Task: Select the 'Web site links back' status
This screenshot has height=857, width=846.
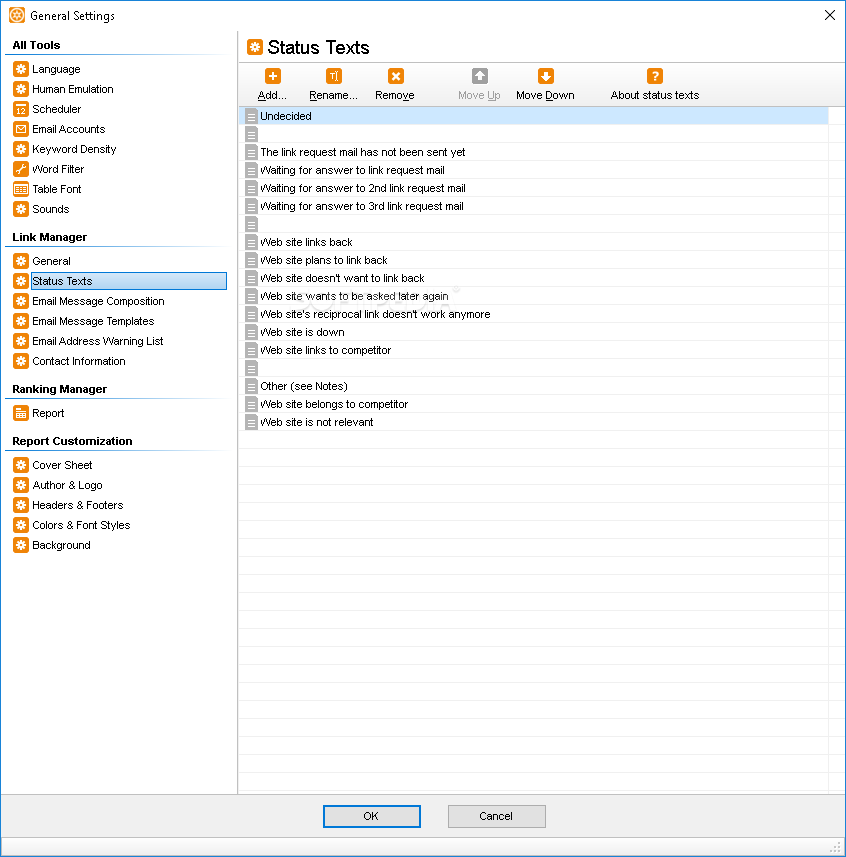Action: point(533,242)
